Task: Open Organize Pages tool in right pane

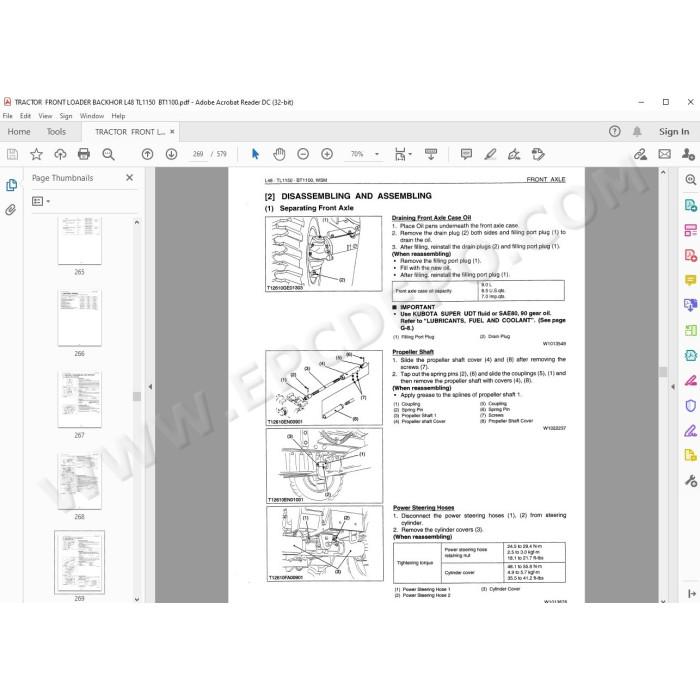Action: tap(690, 230)
